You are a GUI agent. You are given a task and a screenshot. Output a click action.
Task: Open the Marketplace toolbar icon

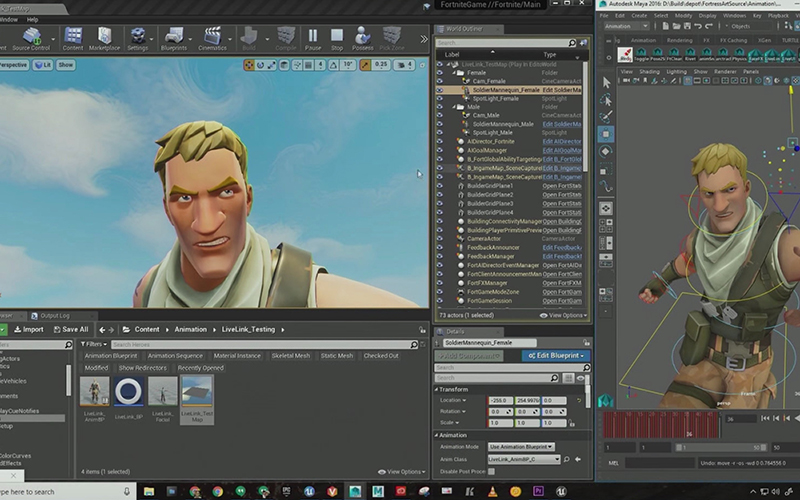pos(105,39)
